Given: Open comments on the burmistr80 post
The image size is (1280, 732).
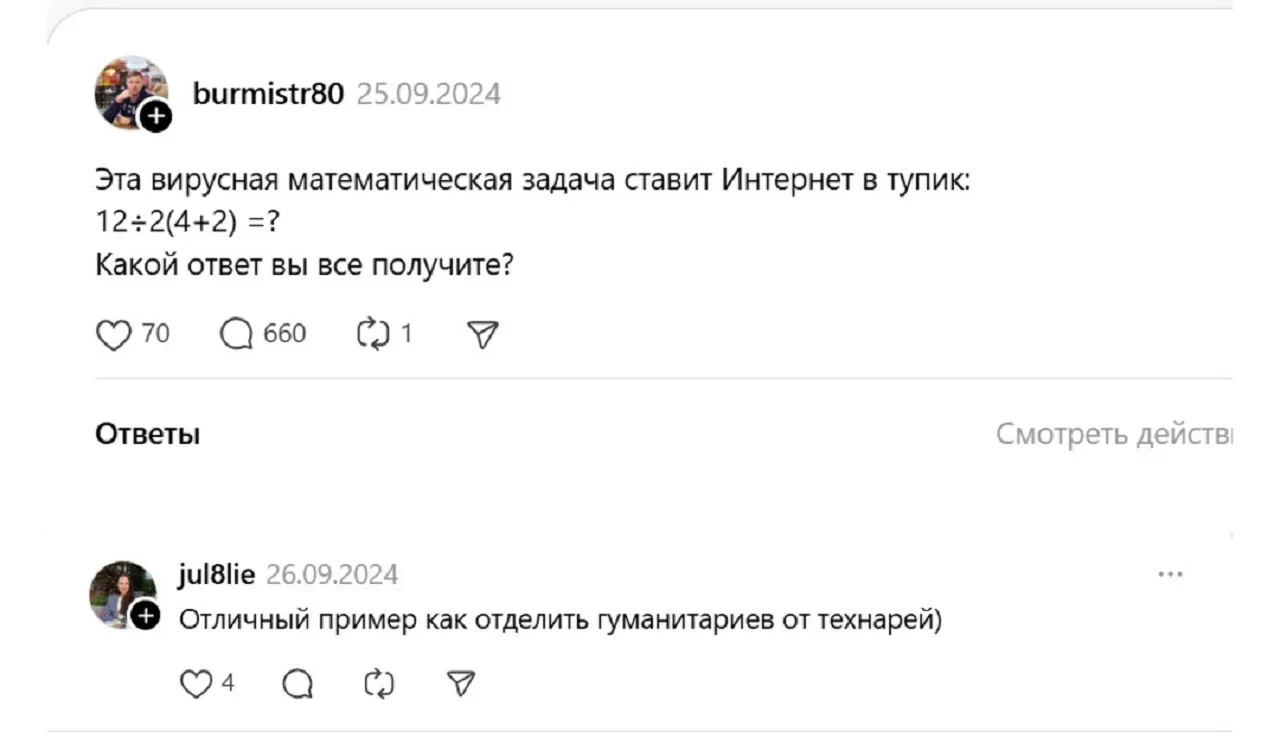Looking at the screenshot, I should pyautogui.click(x=237, y=334).
